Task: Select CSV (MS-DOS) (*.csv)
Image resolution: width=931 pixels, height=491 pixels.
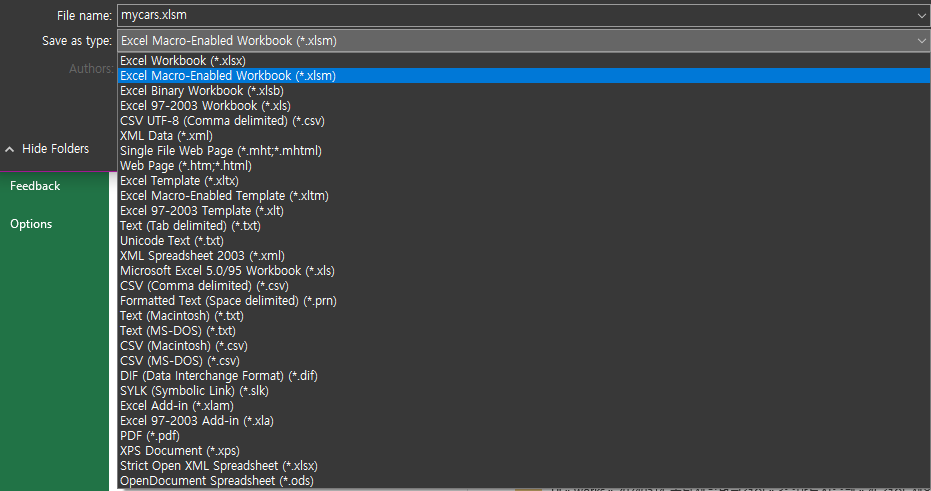Action: click(524, 360)
